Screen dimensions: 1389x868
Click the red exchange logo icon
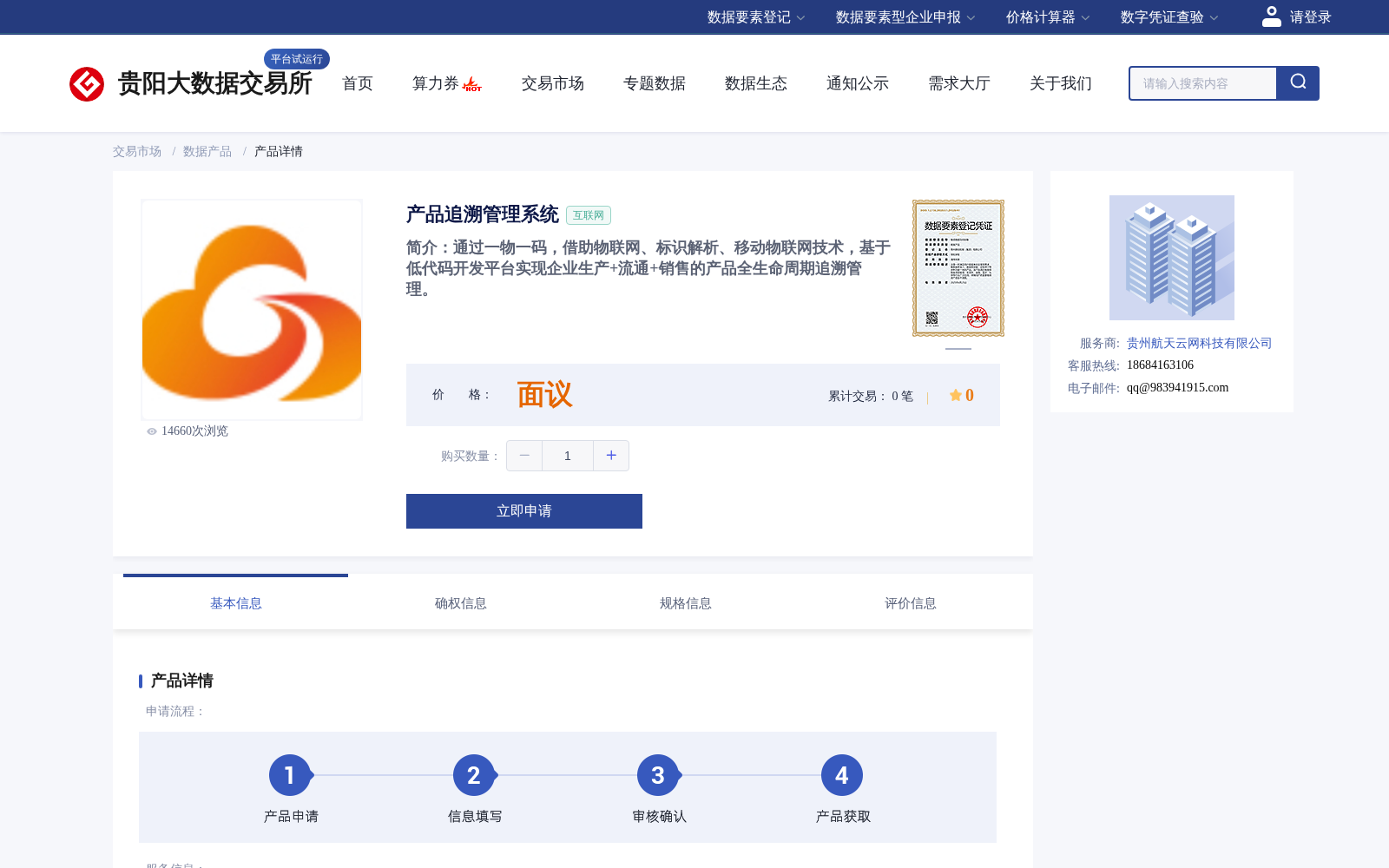pos(87,84)
